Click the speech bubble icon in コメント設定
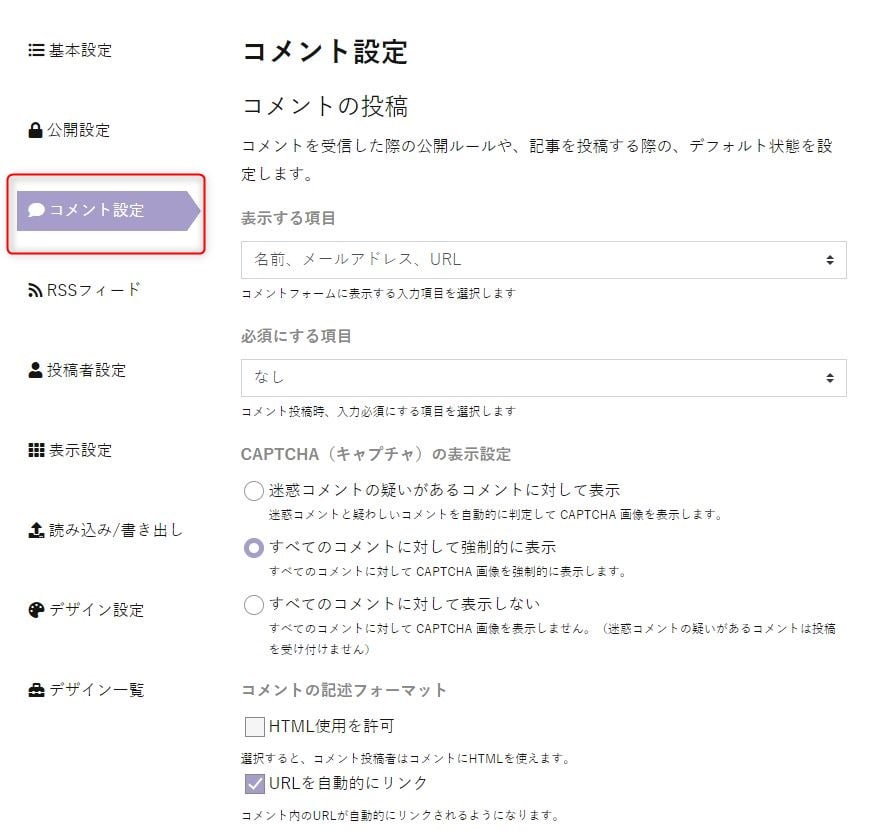The width and height of the screenshot is (882, 838). coord(37,210)
